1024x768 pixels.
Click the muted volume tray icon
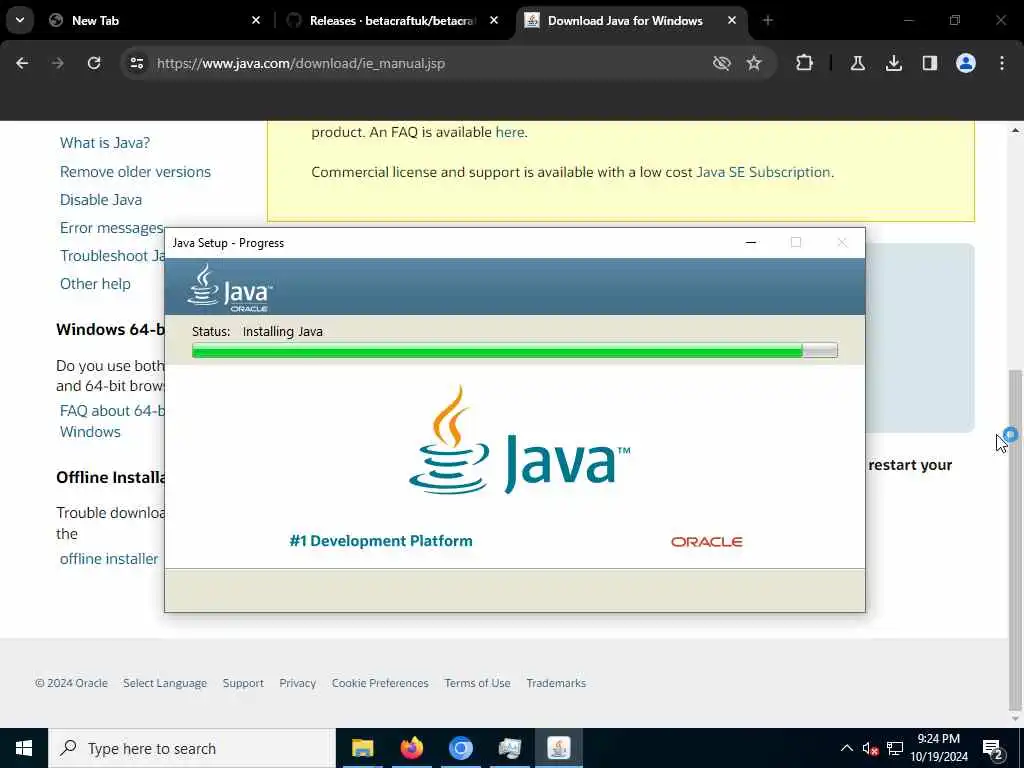click(870, 749)
